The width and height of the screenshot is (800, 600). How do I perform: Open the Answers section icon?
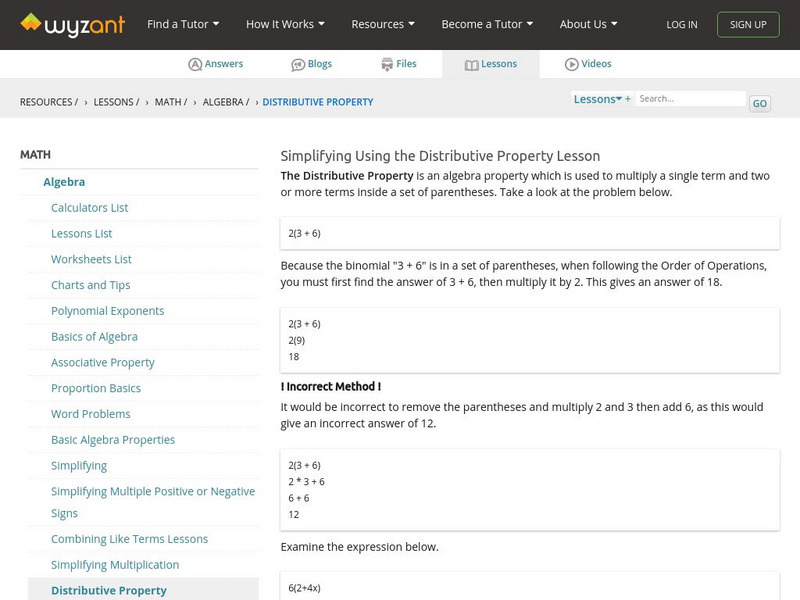[195, 64]
